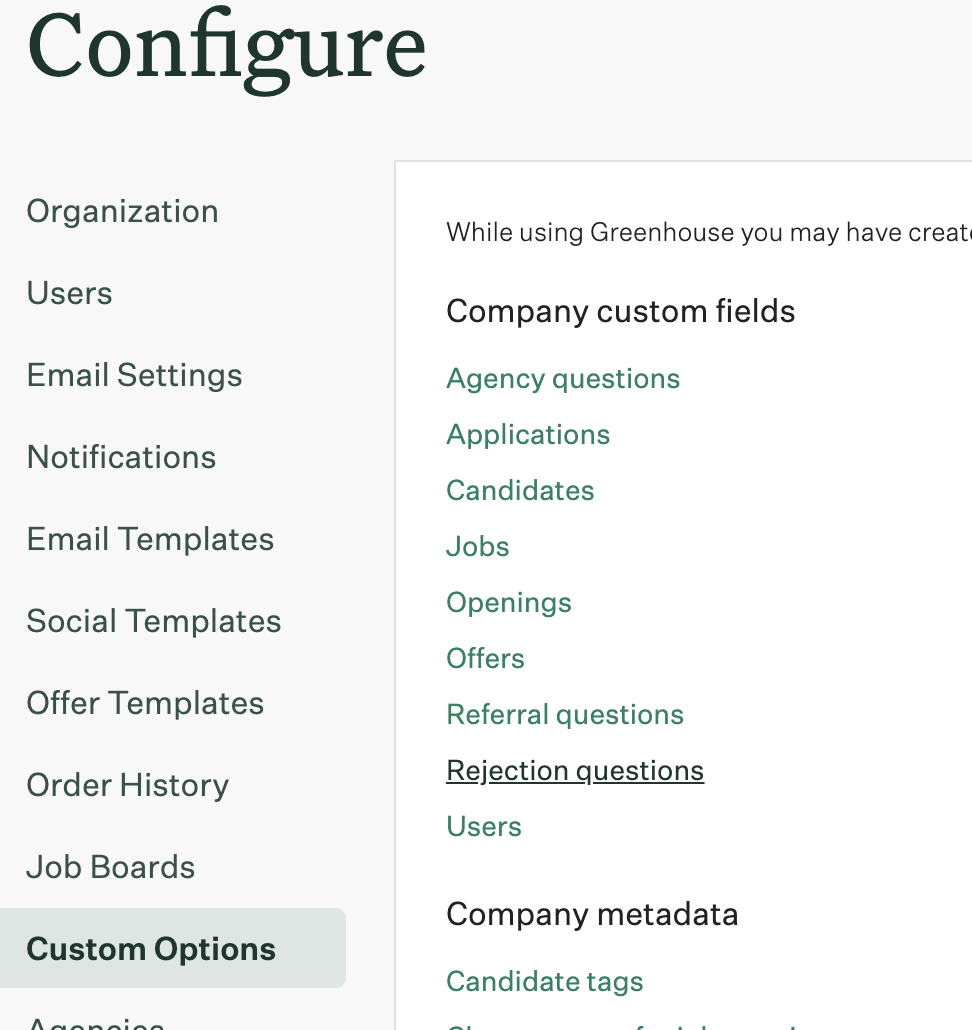The width and height of the screenshot is (972, 1030).
Task: Open Users link under custom fields
Action: [x=484, y=826]
